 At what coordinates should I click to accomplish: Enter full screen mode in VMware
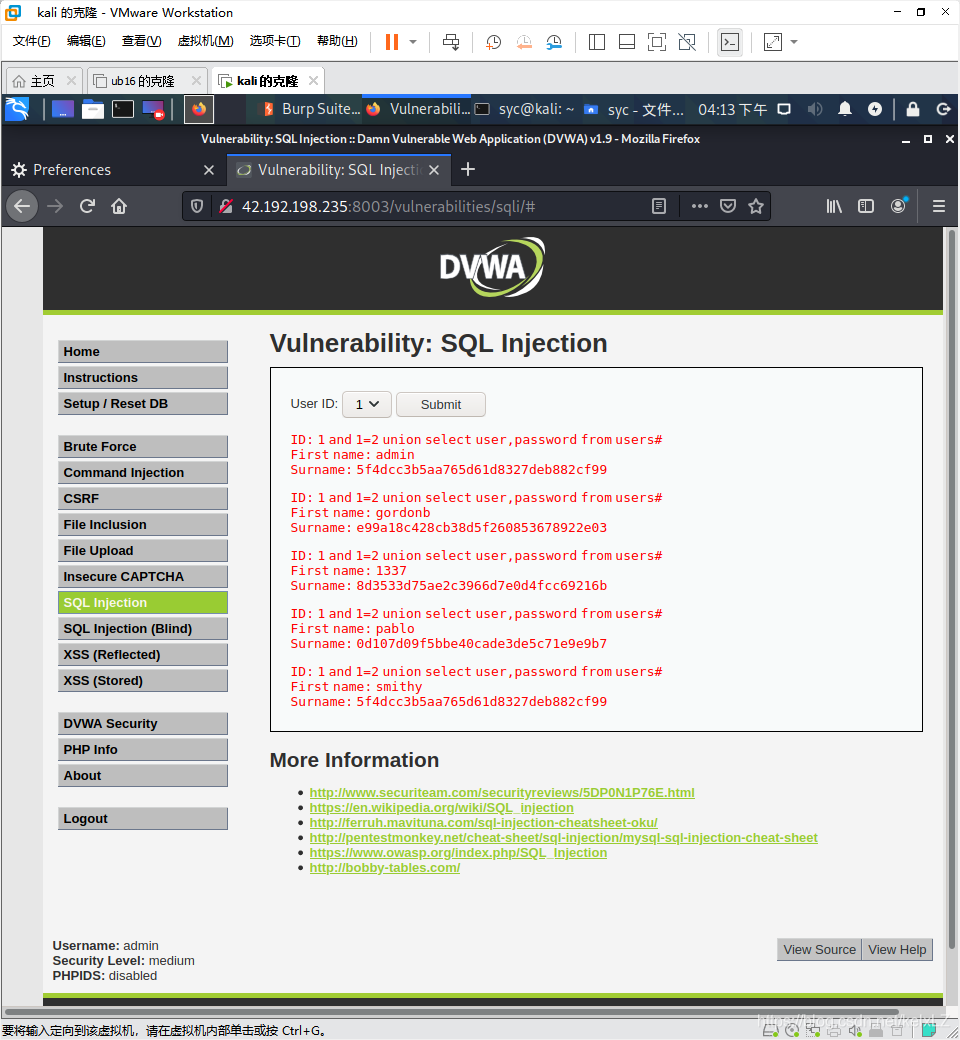click(657, 42)
